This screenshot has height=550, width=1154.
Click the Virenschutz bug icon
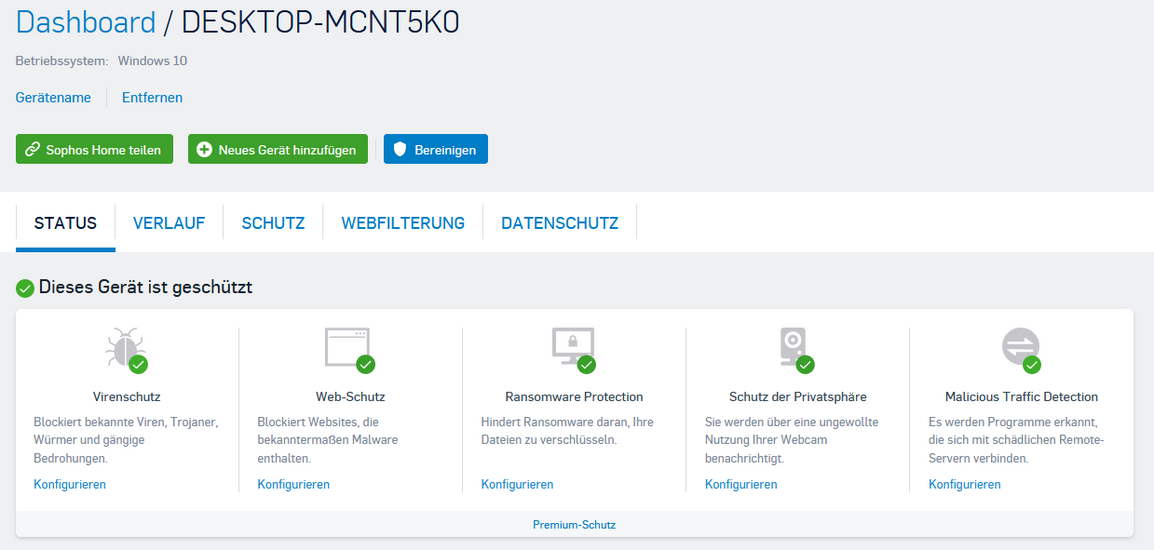(x=125, y=348)
